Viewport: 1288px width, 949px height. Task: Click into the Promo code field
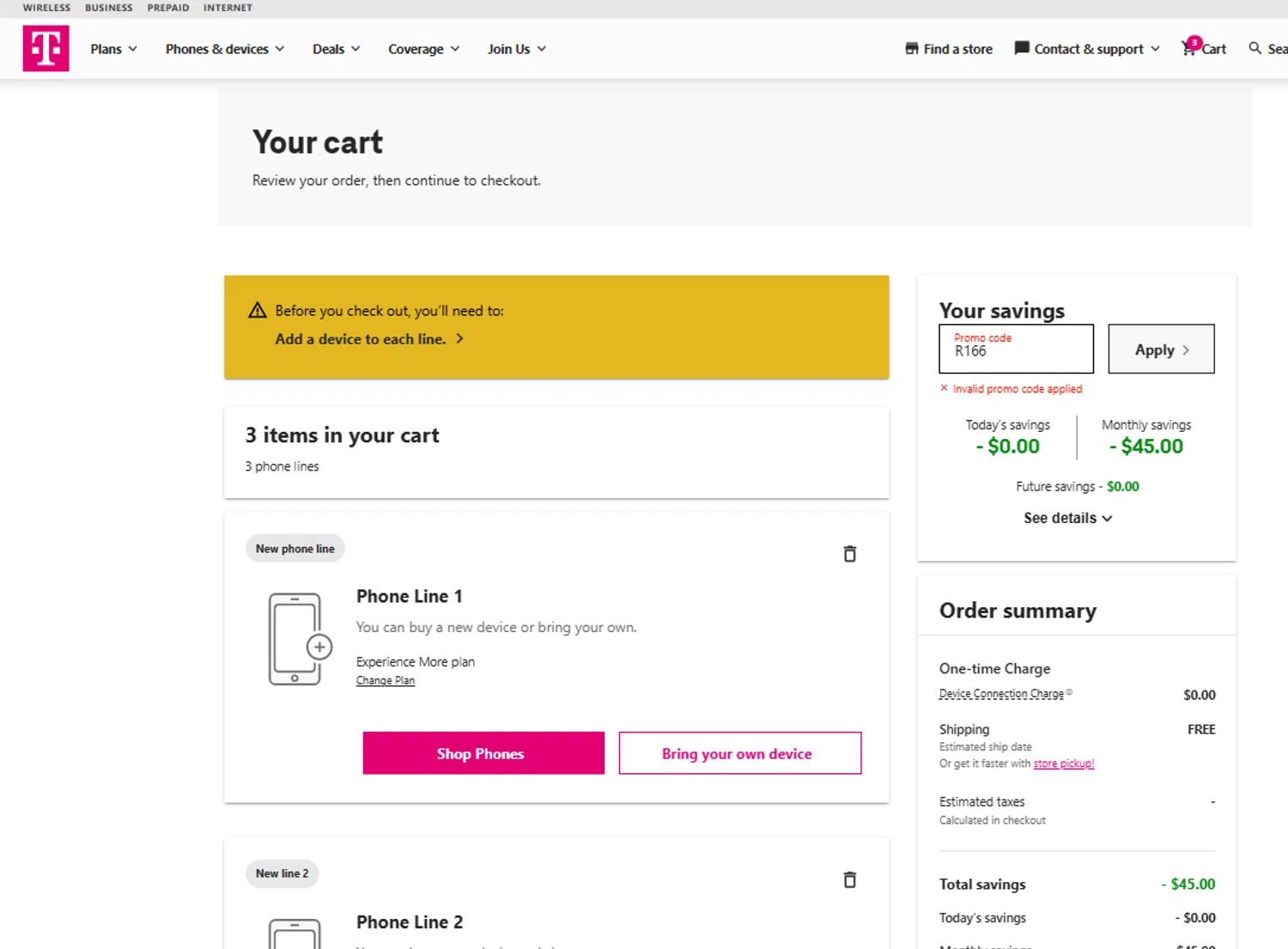[1016, 349]
